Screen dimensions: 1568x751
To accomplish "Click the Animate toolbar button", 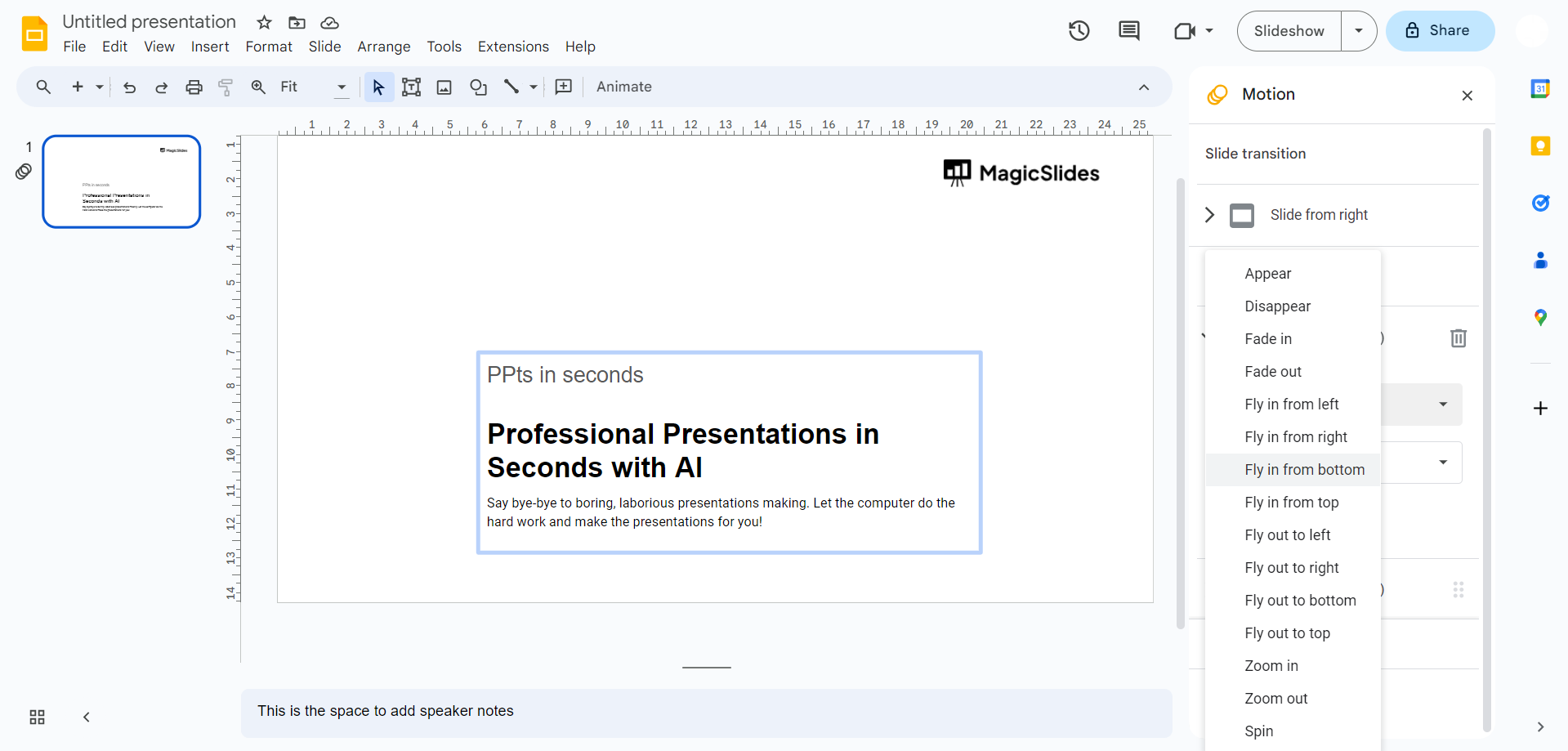I will [624, 87].
